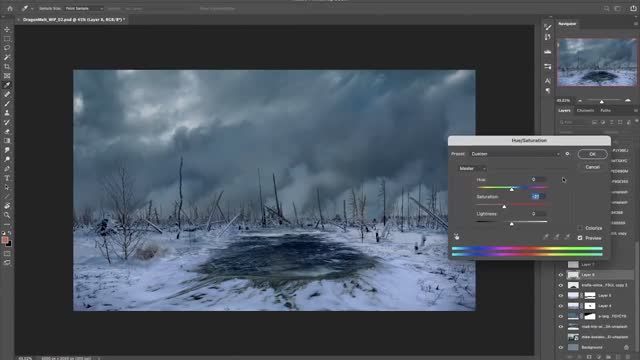Select the Move tool
This screenshot has width=640, height=360.
pyautogui.click(x=7, y=29)
